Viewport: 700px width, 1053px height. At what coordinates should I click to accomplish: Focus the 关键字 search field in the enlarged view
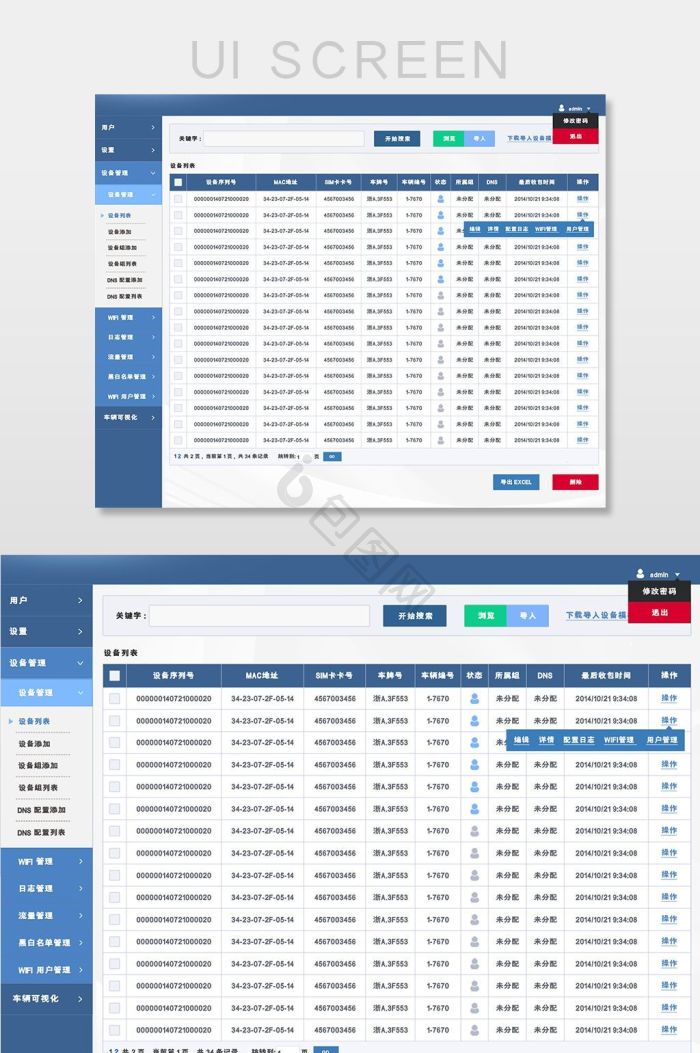(x=259, y=616)
